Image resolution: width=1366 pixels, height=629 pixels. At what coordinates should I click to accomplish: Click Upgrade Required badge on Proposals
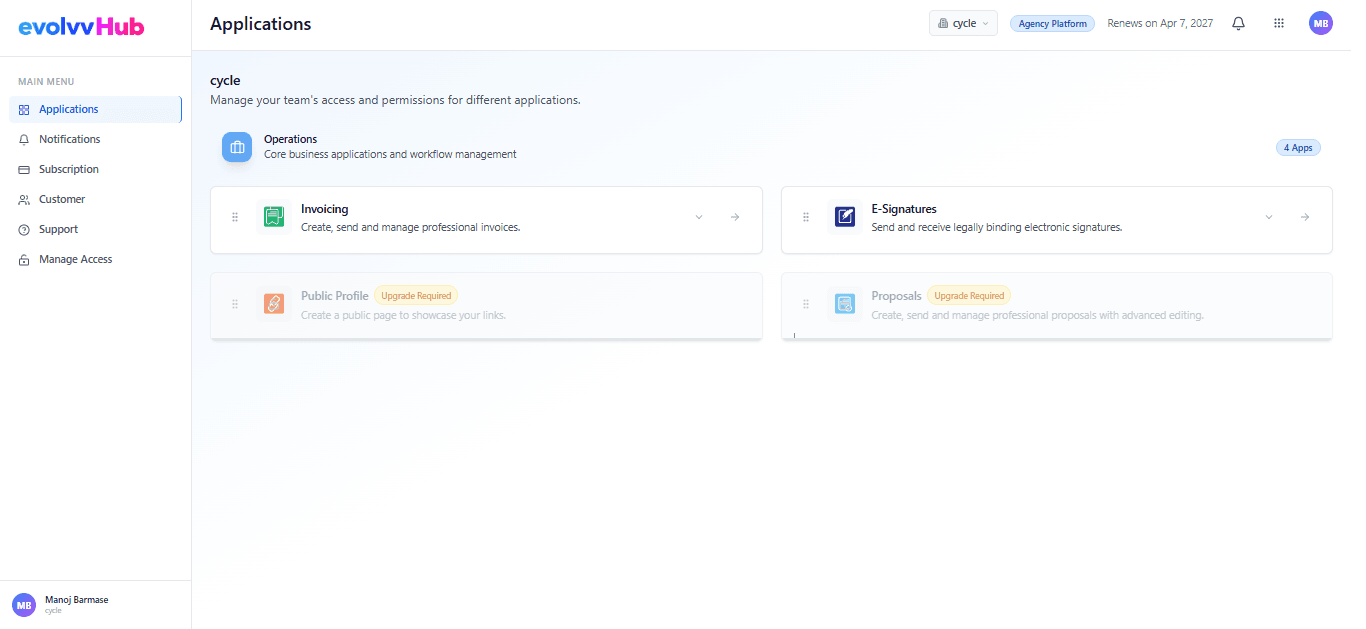pyautogui.click(x=968, y=296)
